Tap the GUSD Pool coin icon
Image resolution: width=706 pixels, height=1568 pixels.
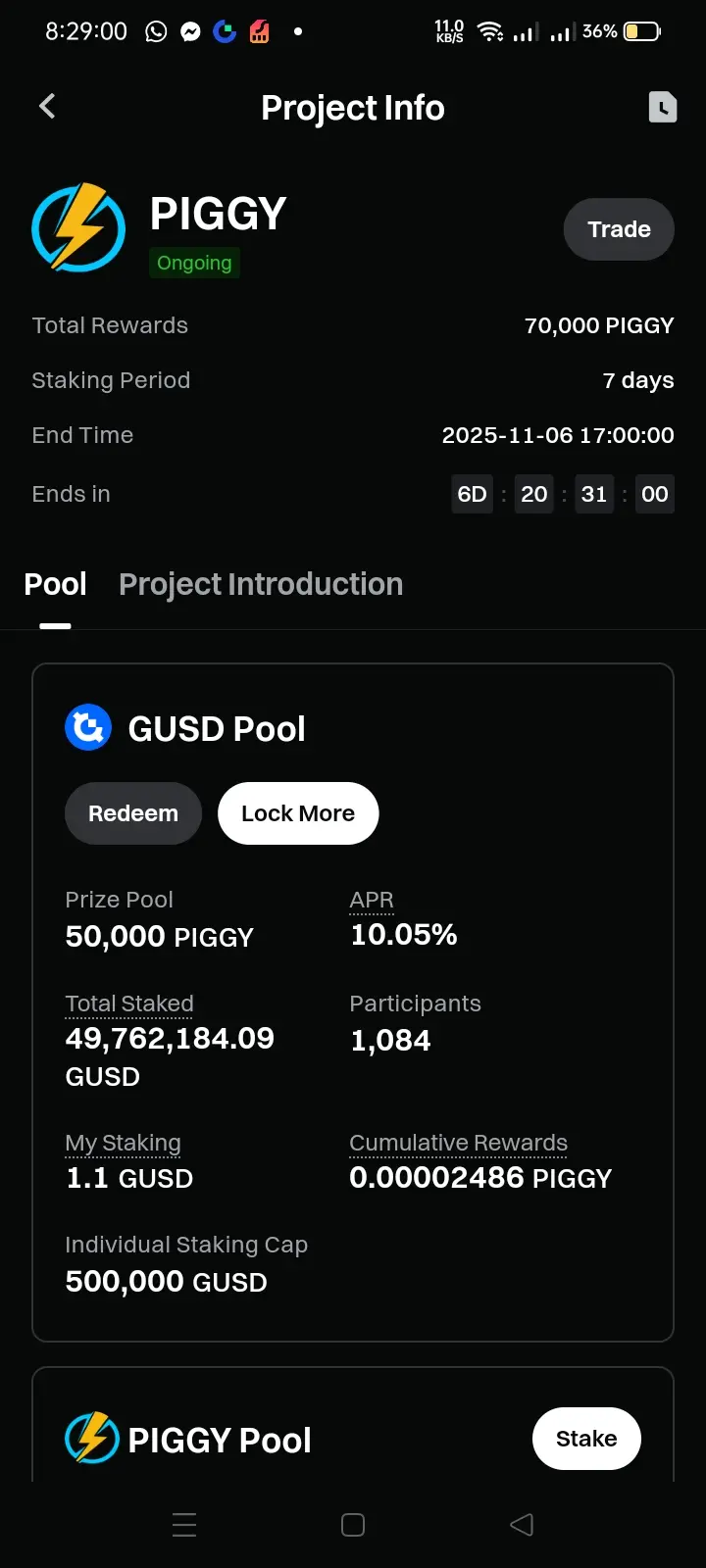coord(88,728)
